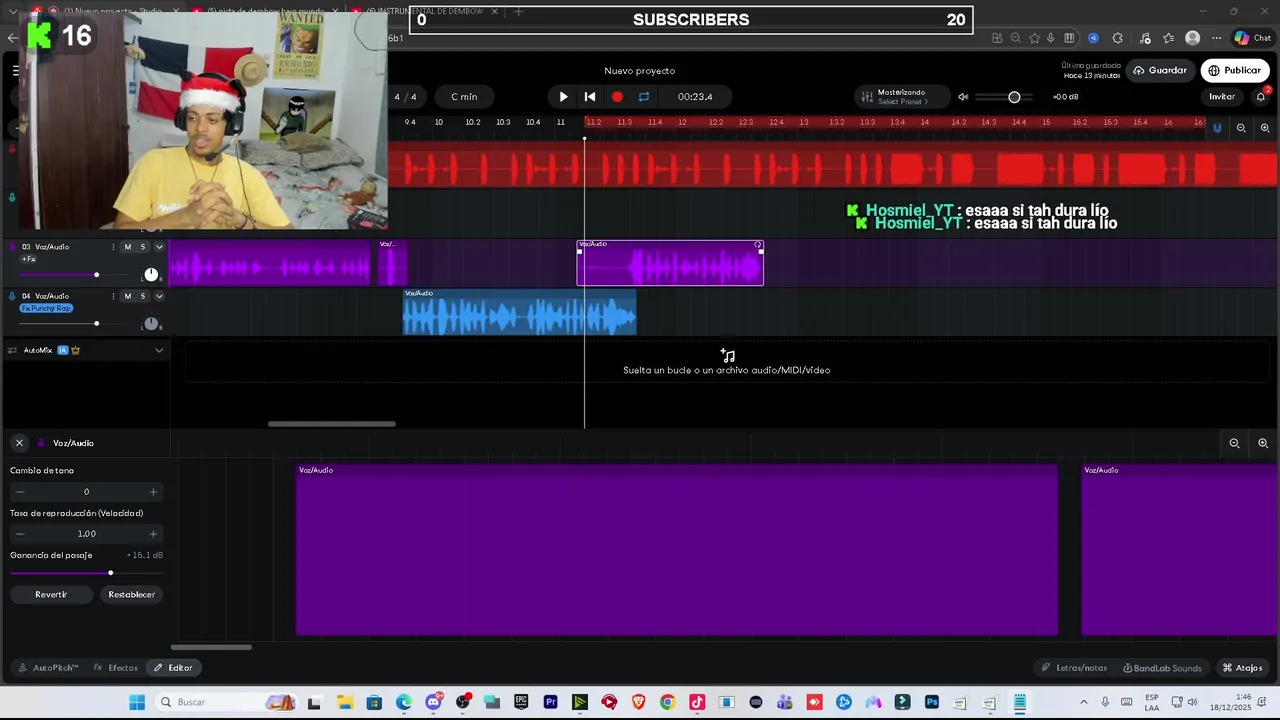This screenshot has height=720, width=1280.
Task: Click the red record button
Action: [x=617, y=97]
